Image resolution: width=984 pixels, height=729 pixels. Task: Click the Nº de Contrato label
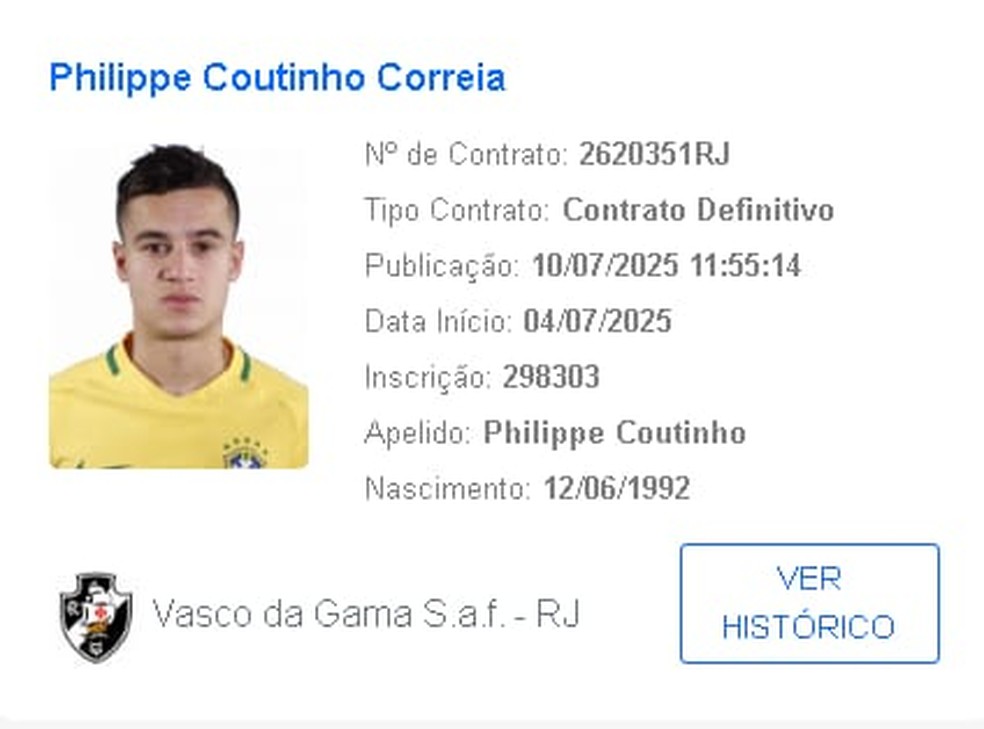(466, 155)
